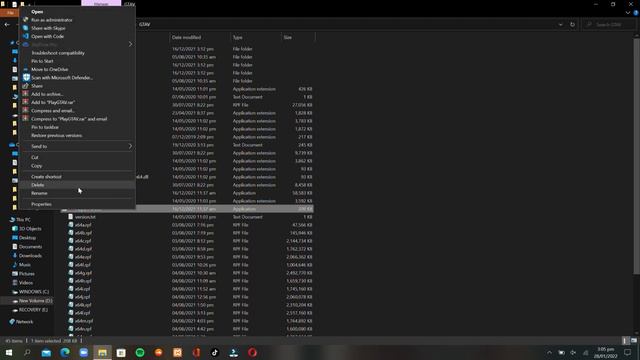Screen dimensions: 640x360
Task: Select the x64g.rpf file name
Action: pyautogui.click(x=83, y=273)
